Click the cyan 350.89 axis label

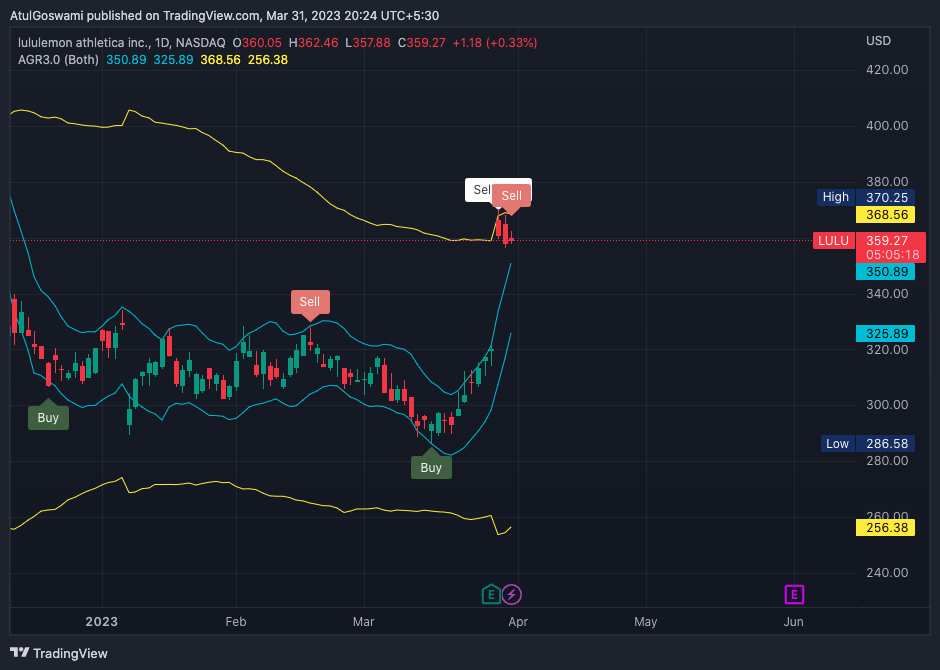coord(885,271)
